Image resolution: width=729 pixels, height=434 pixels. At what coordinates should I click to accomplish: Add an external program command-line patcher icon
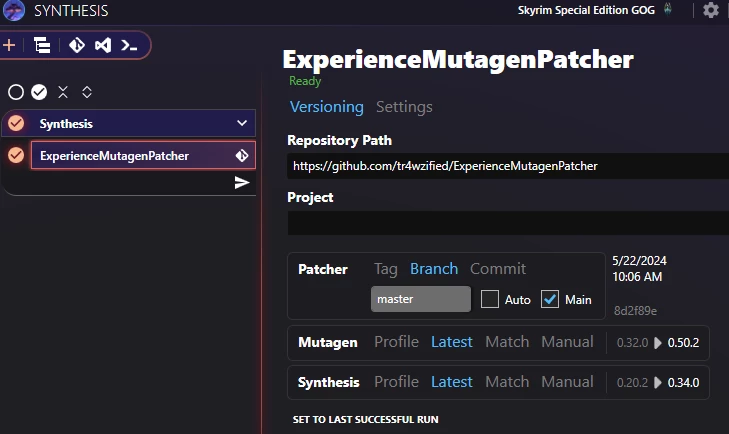tap(129, 46)
